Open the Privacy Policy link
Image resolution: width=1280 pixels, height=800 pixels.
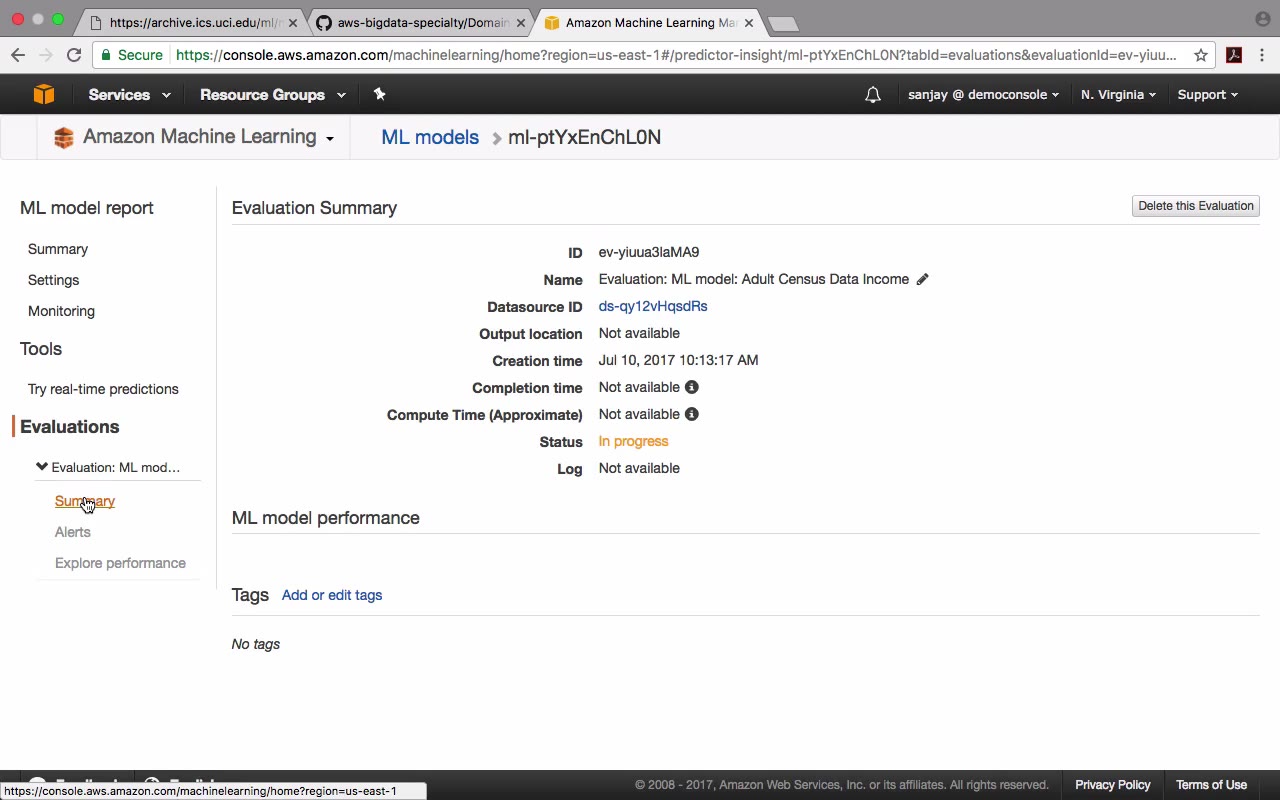[x=1113, y=785]
